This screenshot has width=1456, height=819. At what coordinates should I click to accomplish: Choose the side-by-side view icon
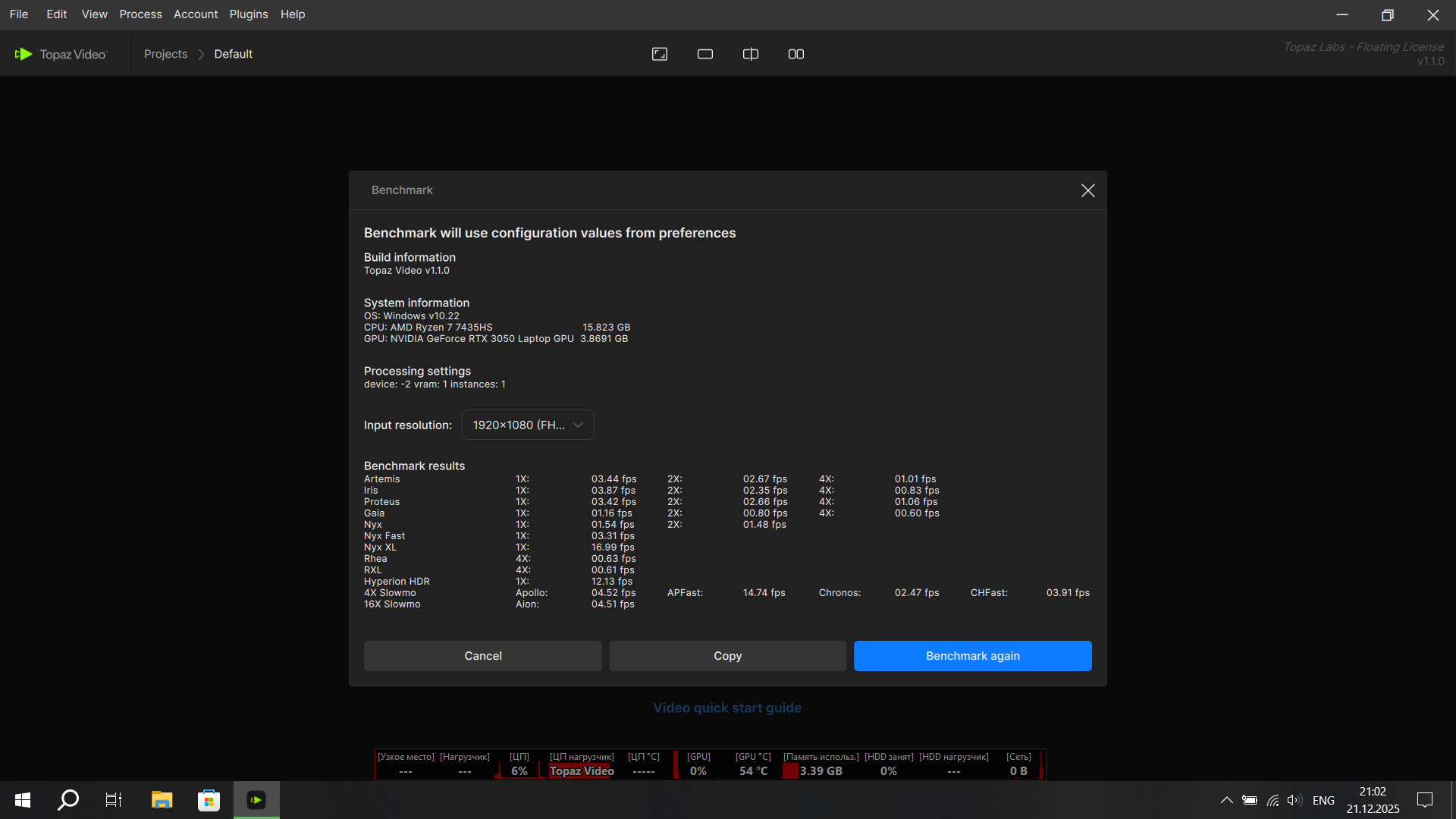796,54
